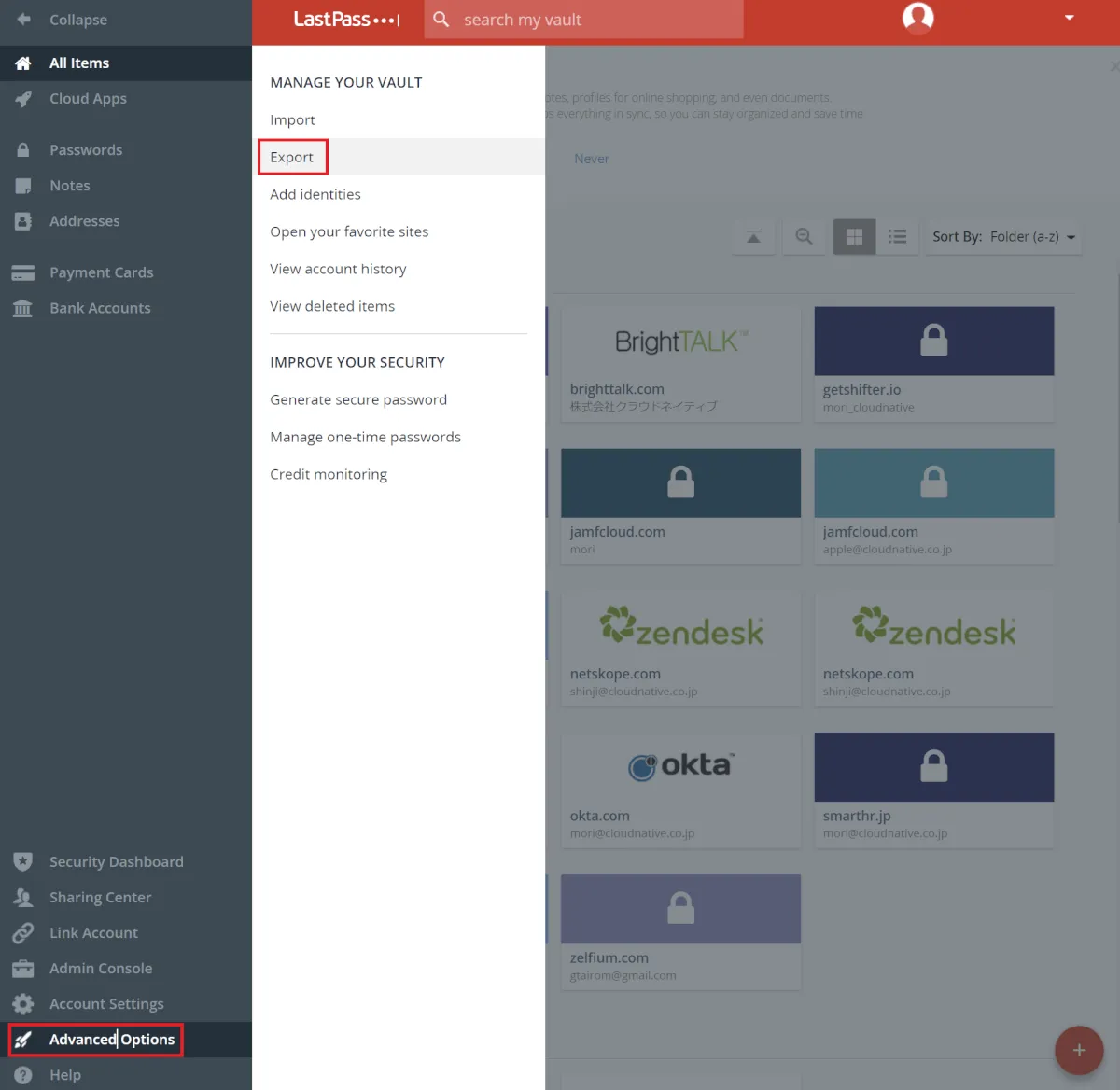
Task: Click the Help question mark icon
Action: 23,1075
